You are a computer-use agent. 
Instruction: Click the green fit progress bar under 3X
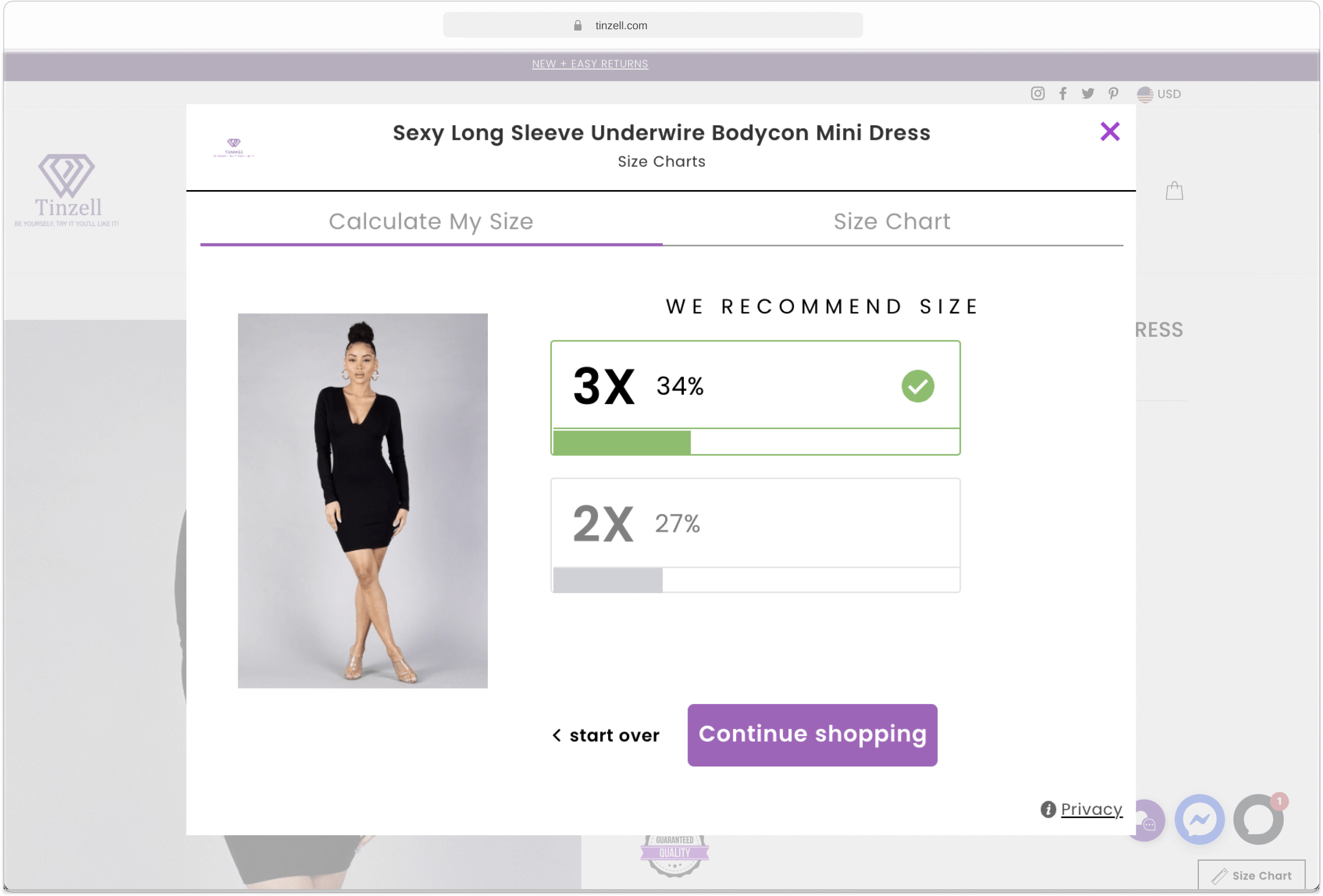[x=621, y=442]
